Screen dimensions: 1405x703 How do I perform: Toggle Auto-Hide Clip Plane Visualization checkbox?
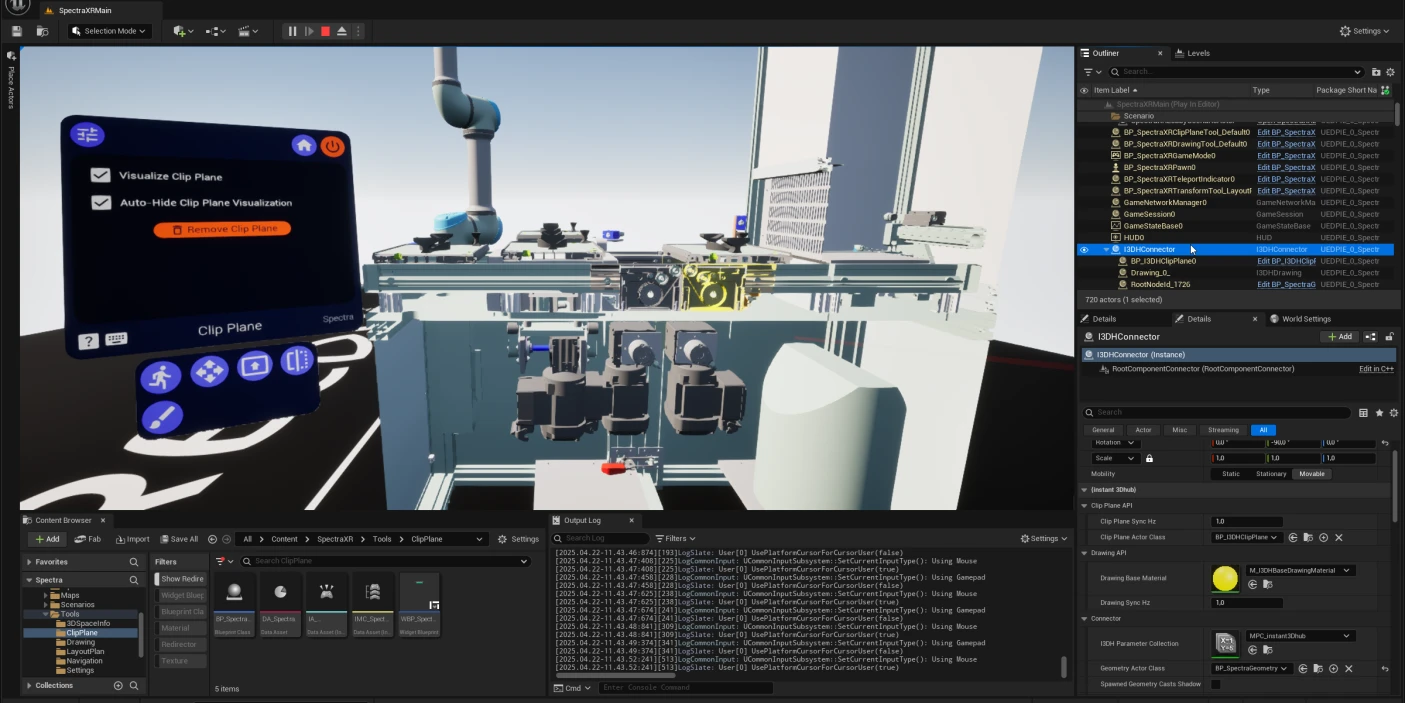coord(100,203)
